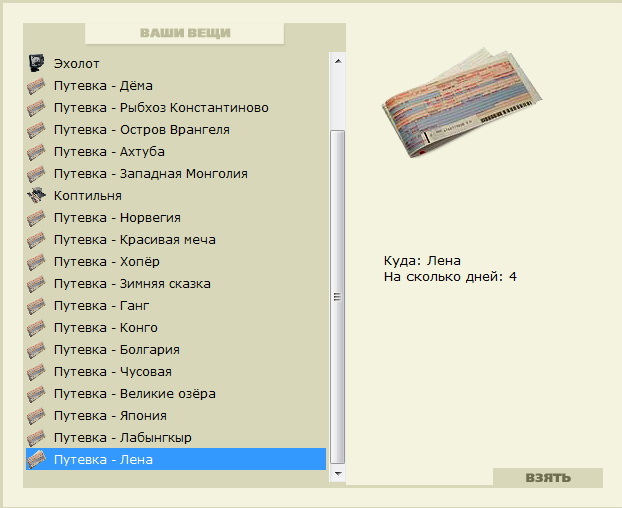Click the ticket icon beside Путевка - Лабынгкыр
Viewport: 622px width, 508px height.
tap(36, 438)
